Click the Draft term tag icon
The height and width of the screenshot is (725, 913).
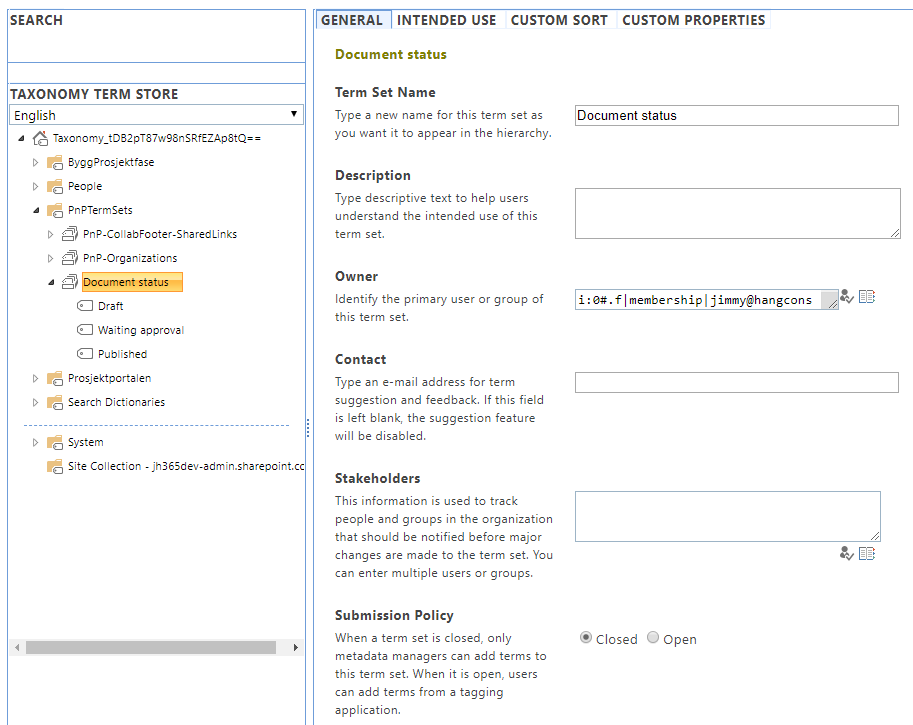click(85, 306)
